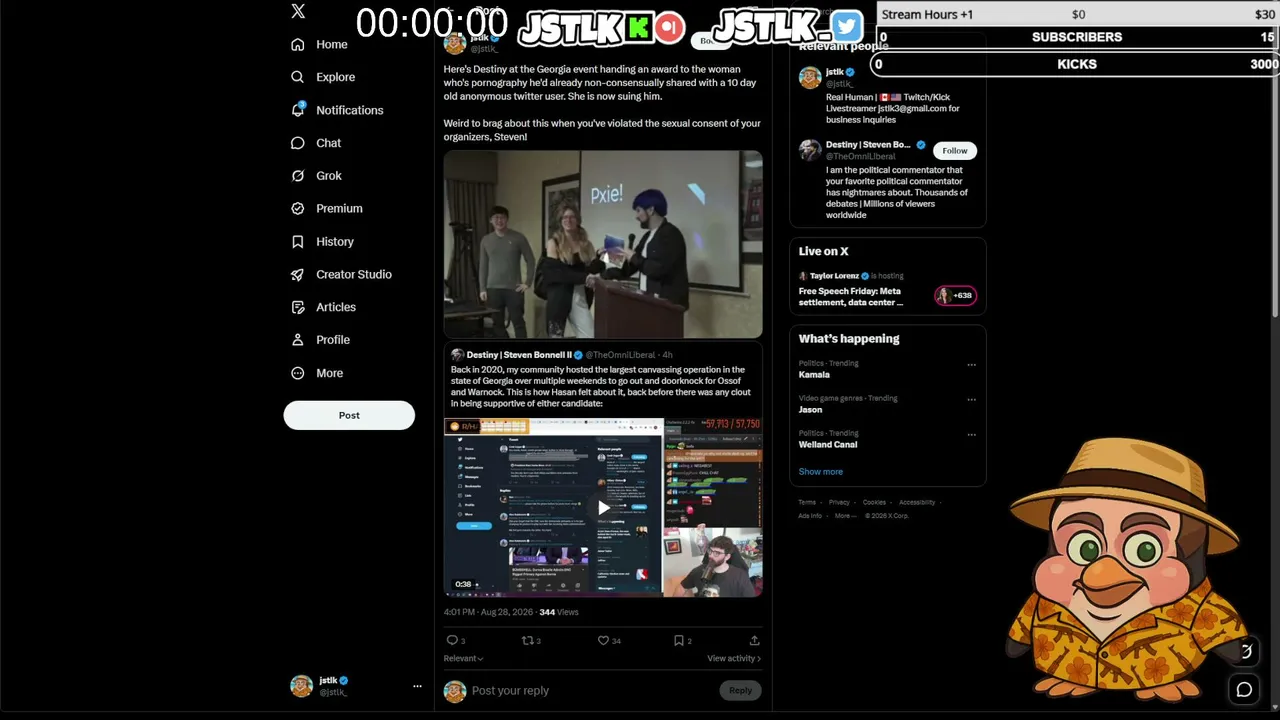Viewport: 1280px width, 720px height.
Task: Click the 344 Views count
Action: 559,612
